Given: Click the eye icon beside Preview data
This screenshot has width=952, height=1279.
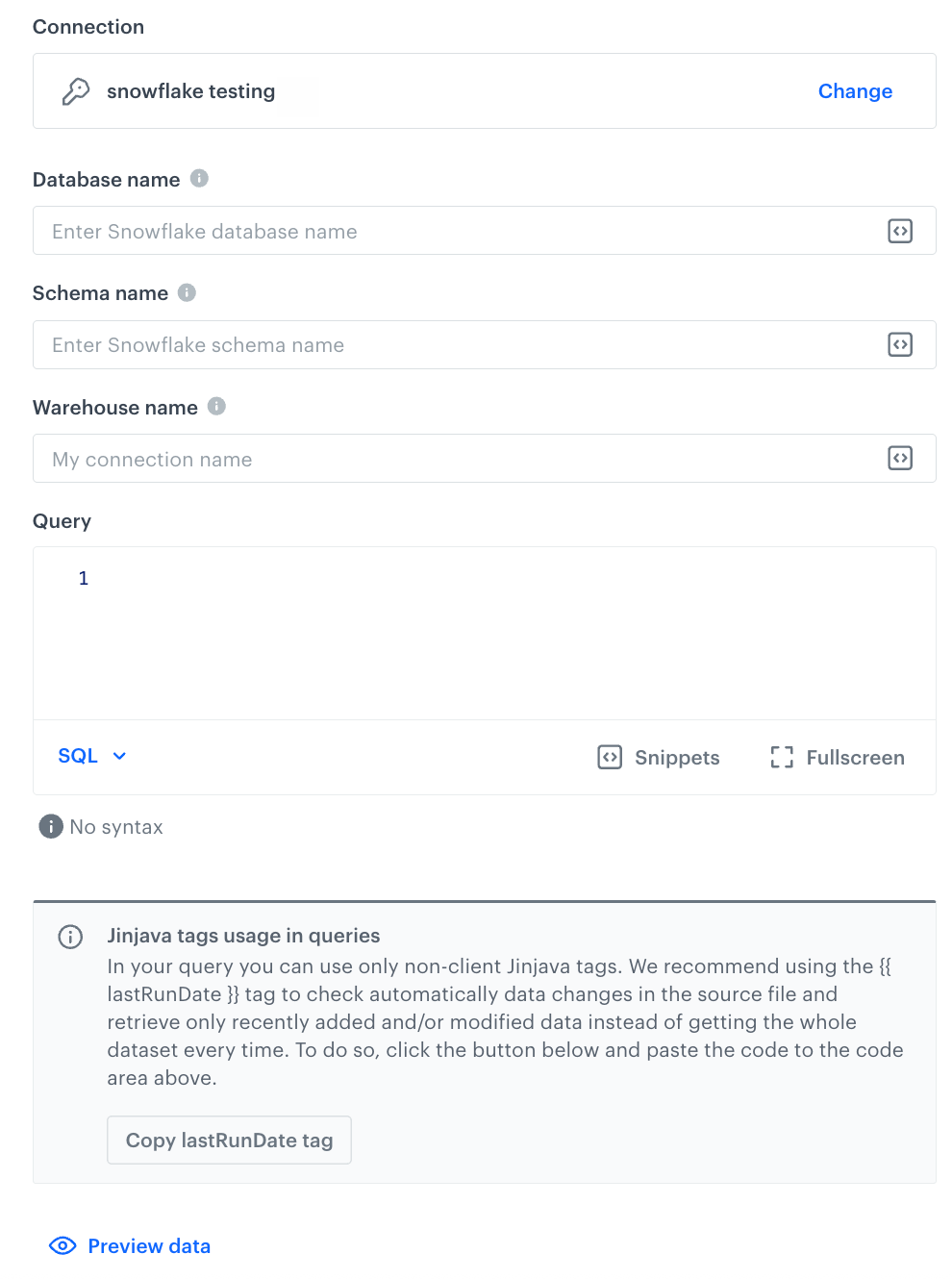Looking at the screenshot, I should [x=62, y=1245].
